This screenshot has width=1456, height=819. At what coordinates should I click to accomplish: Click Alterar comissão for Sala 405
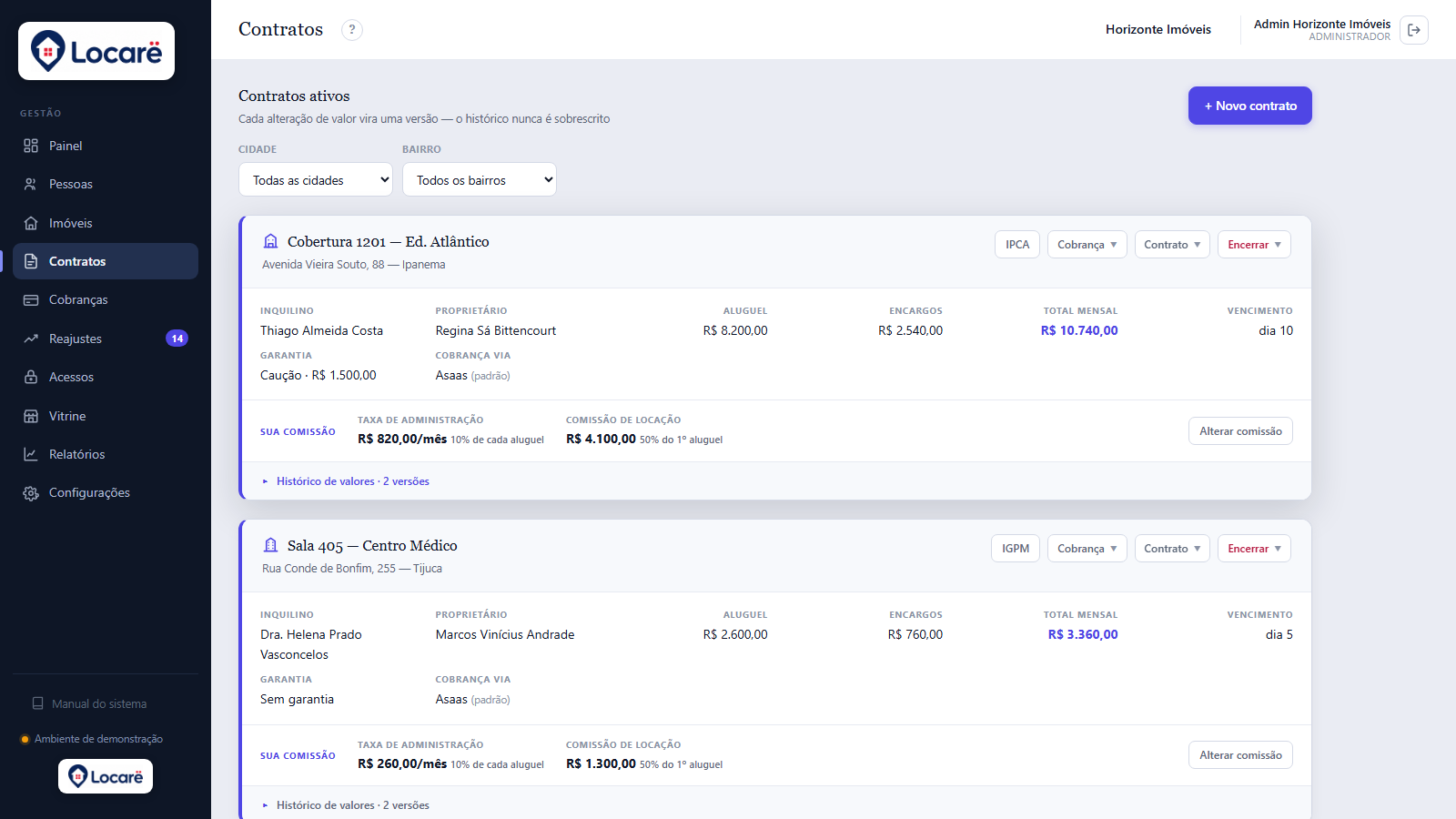click(x=1240, y=754)
